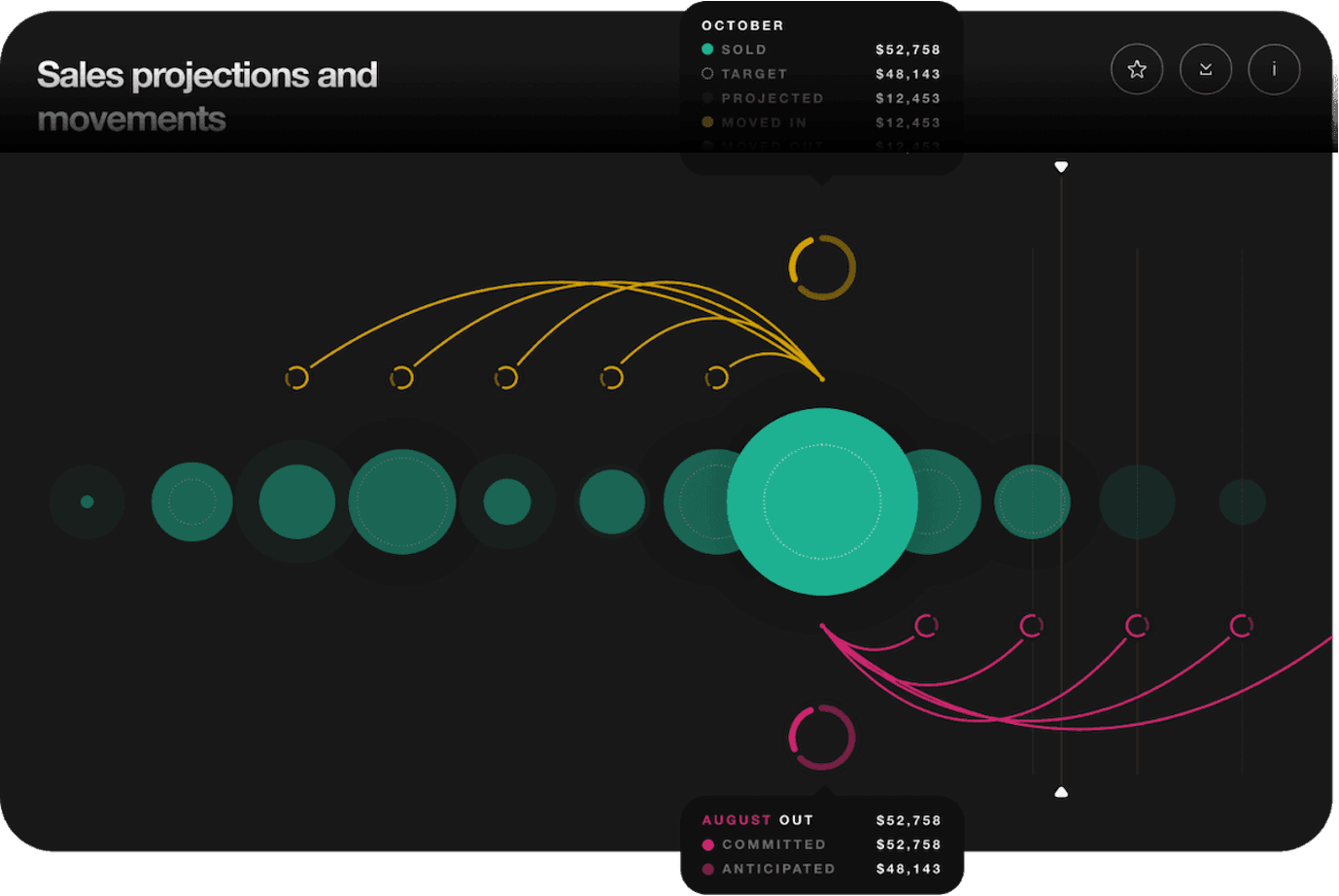Select the second green bubble from left
1339x896 pixels.
(x=192, y=501)
